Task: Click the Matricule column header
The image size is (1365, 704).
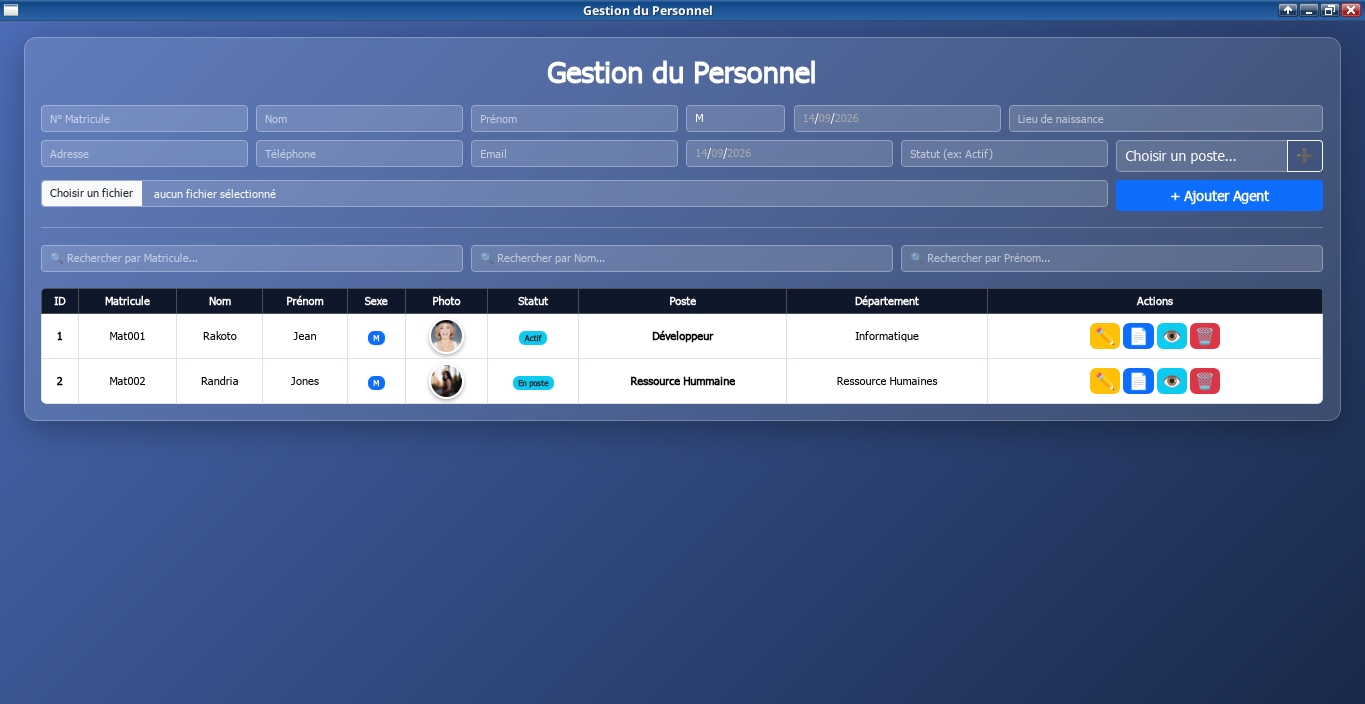Action: 127,301
